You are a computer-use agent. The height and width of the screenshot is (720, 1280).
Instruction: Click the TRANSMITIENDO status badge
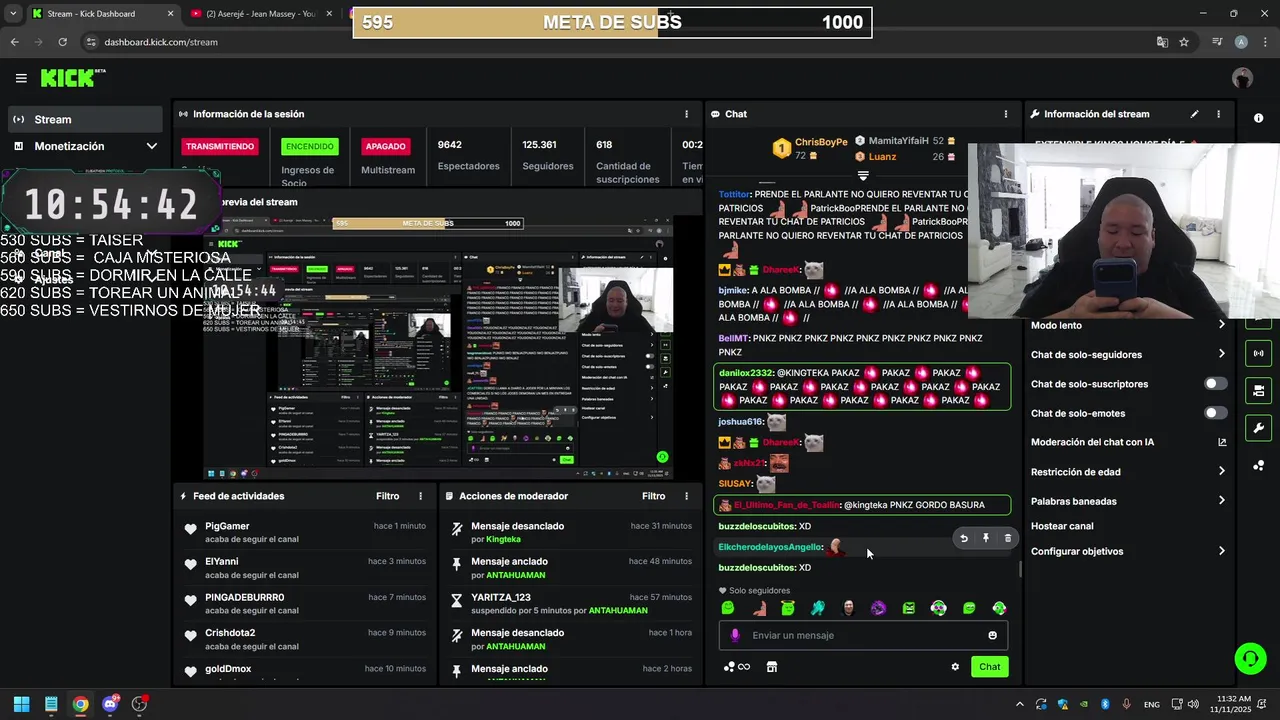point(220,146)
